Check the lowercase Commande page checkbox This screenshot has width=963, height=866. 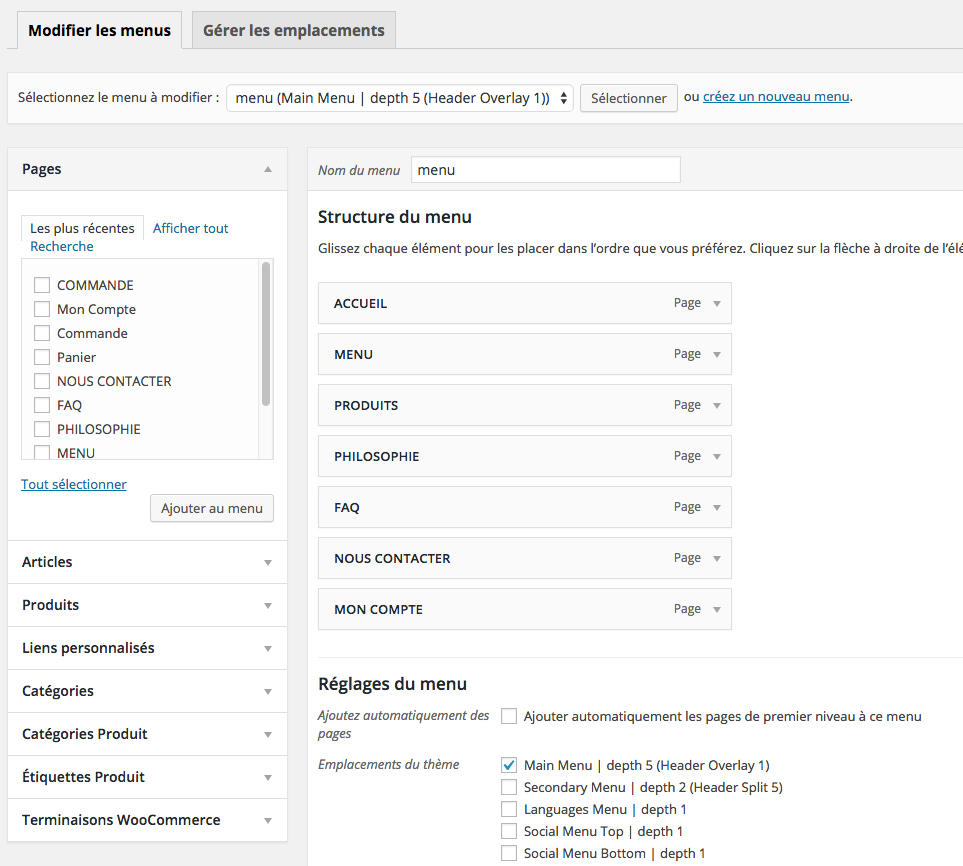[x=42, y=333]
